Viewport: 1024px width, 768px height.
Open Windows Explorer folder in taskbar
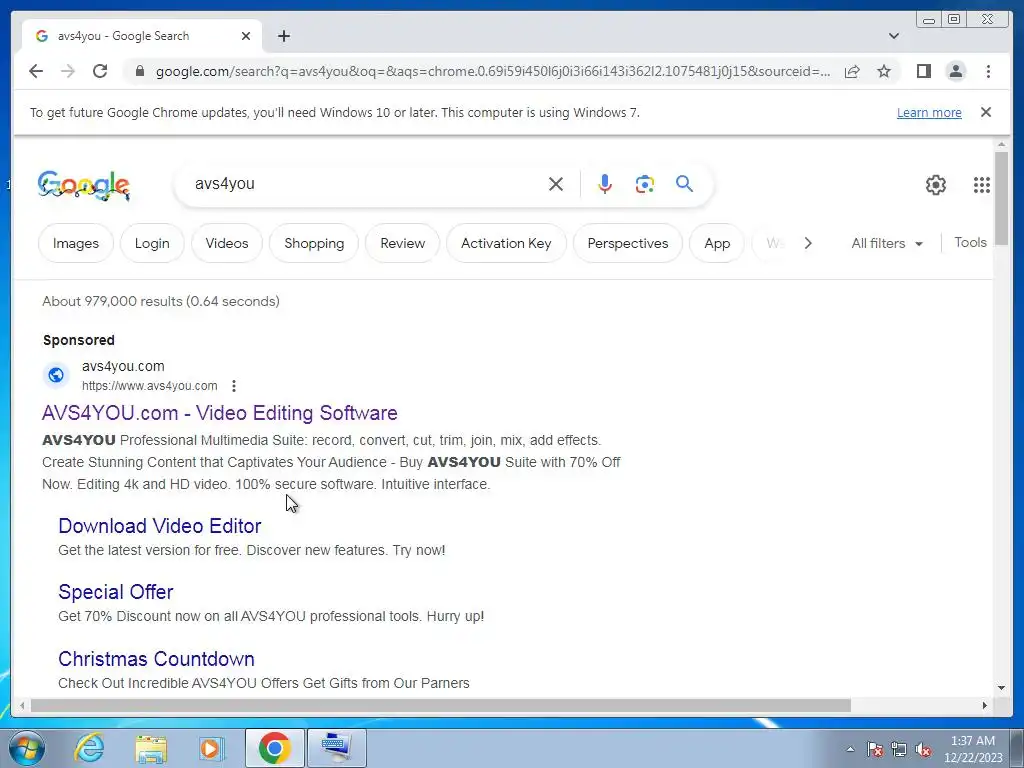[151, 748]
